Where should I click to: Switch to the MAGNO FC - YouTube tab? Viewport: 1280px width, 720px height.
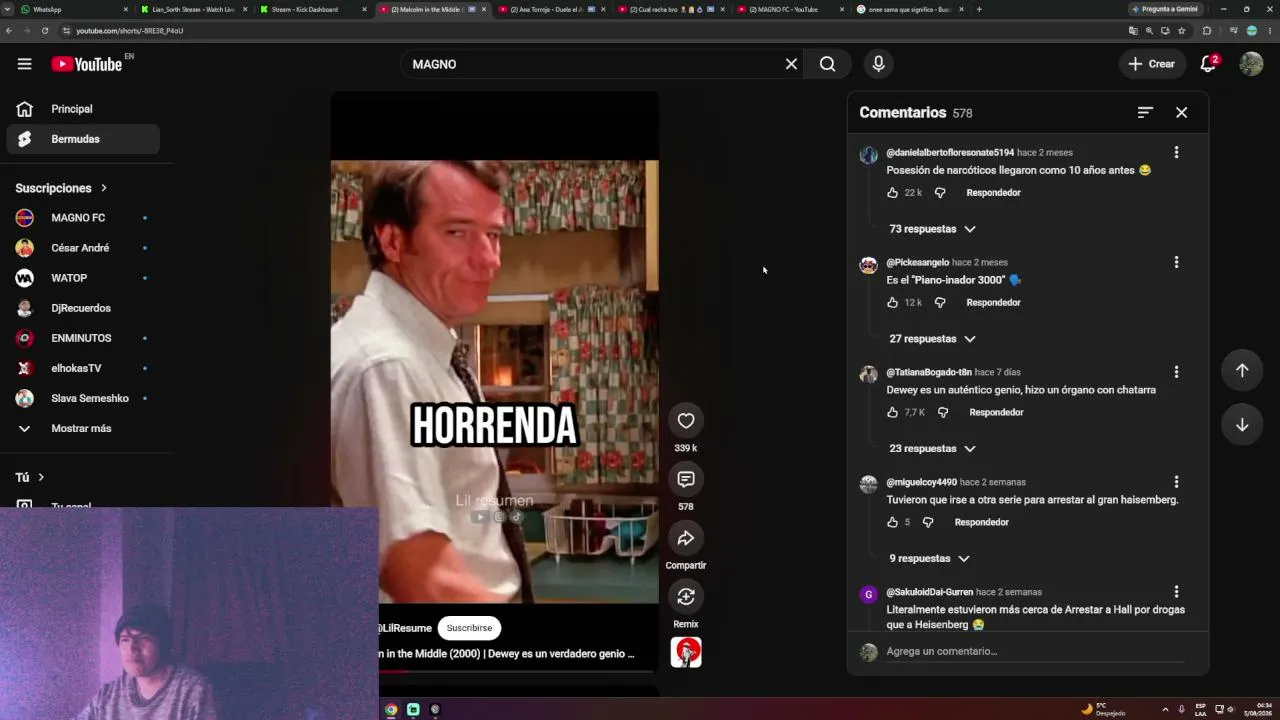789,9
